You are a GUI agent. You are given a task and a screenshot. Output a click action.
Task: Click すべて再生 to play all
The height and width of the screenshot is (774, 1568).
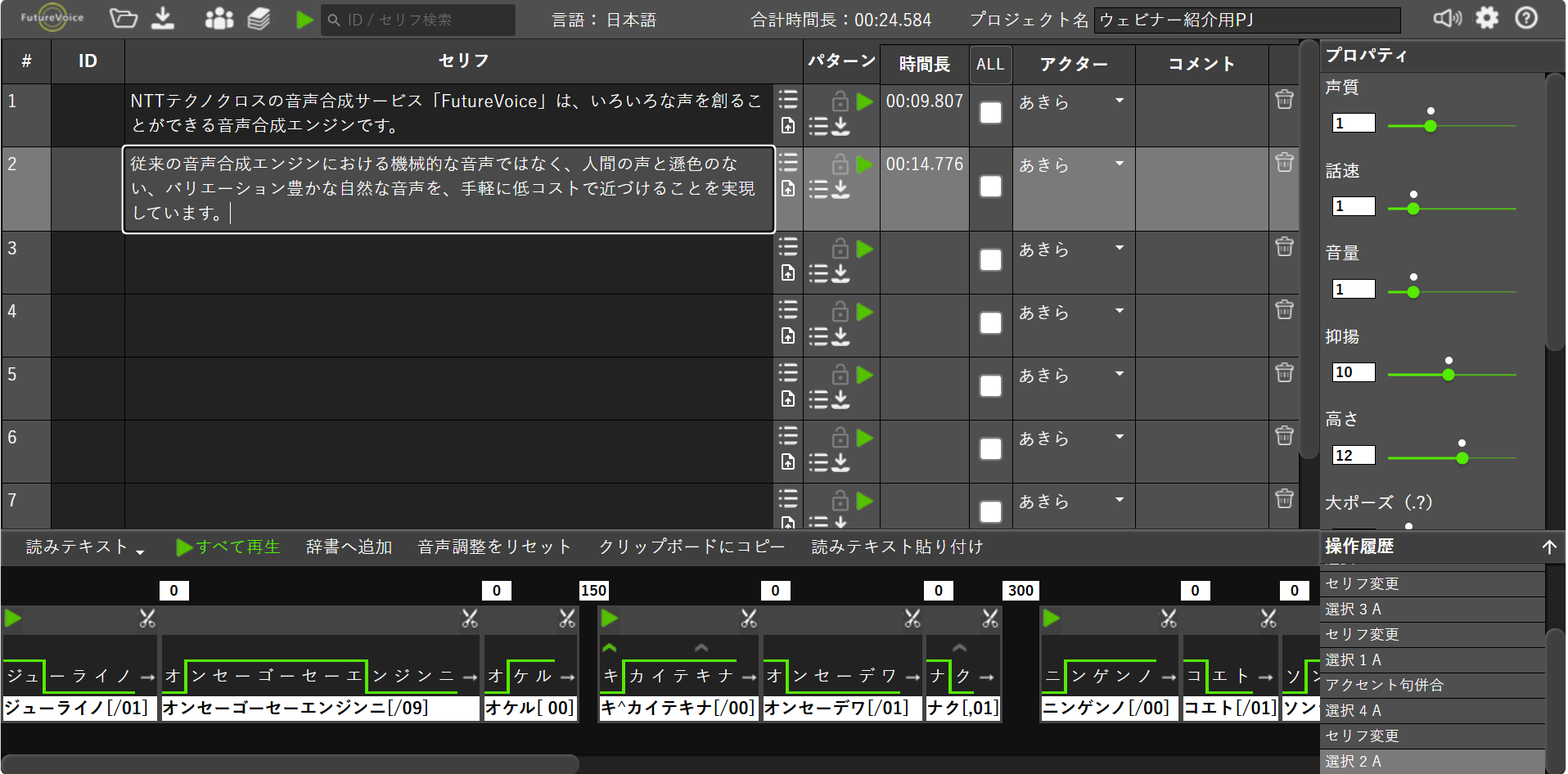pyautogui.click(x=228, y=547)
